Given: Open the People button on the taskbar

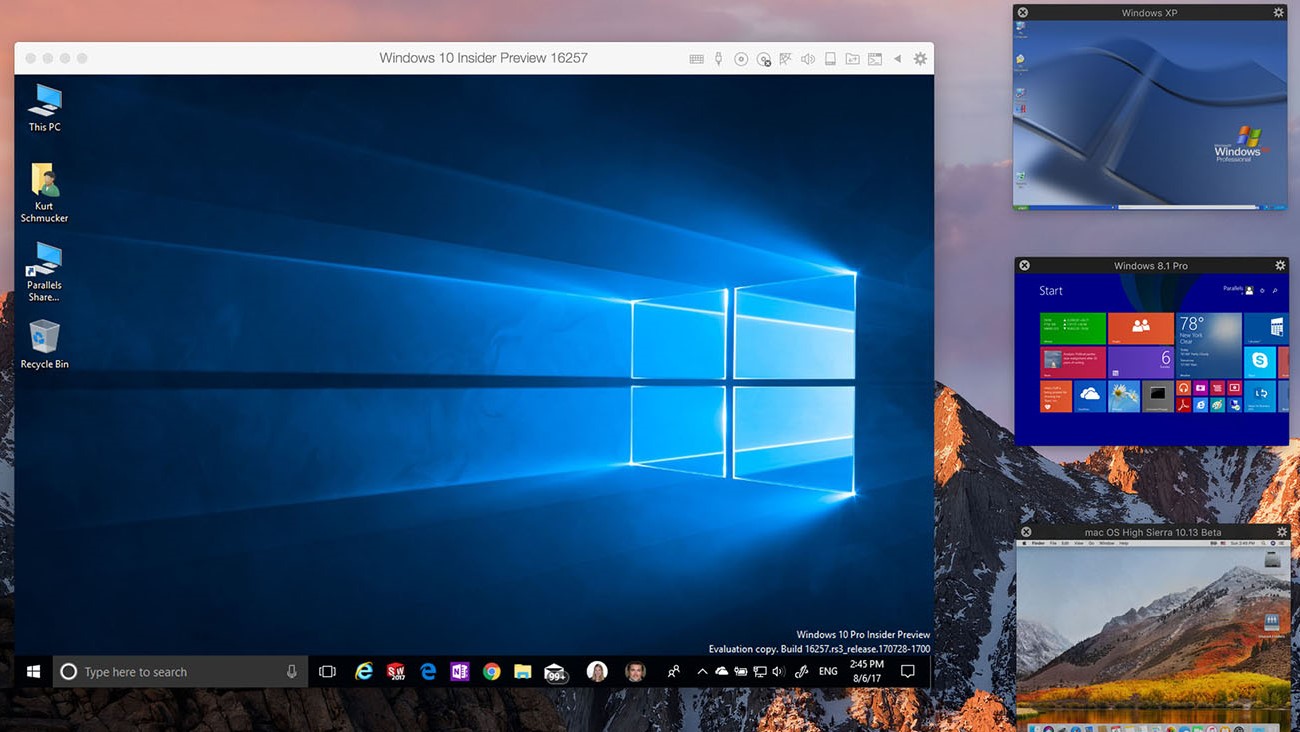Looking at the screenshot, I should [674, 672].
